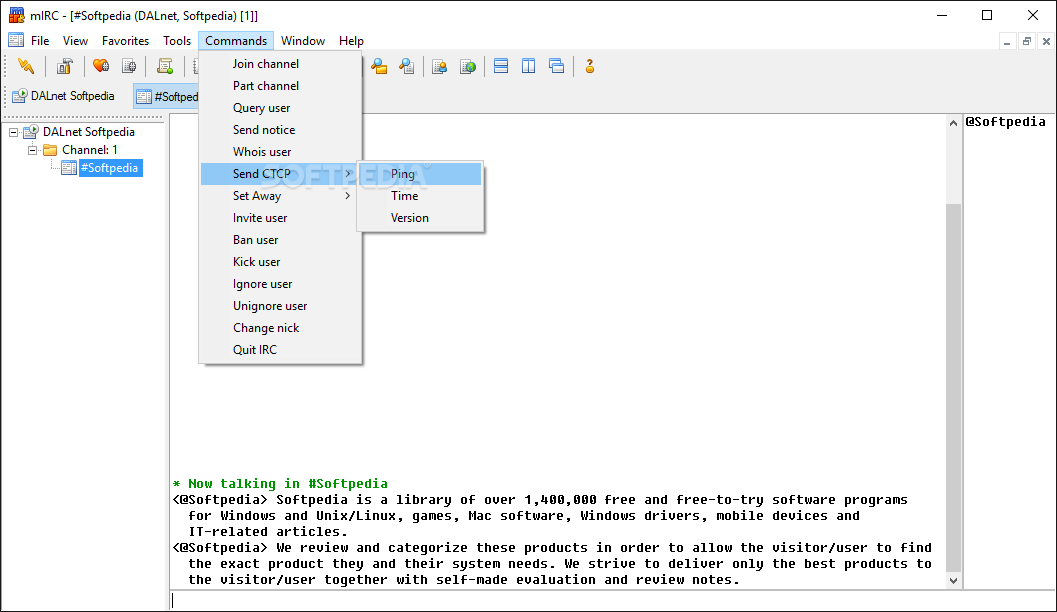Open the Notify list toolbar icon

coord(440,66)
